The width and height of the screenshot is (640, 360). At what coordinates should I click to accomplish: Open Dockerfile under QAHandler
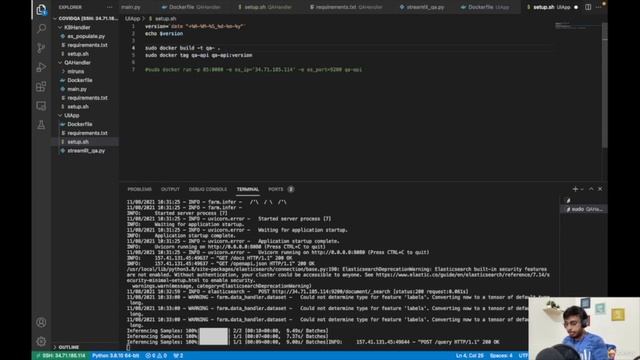(x=80, y=80)
